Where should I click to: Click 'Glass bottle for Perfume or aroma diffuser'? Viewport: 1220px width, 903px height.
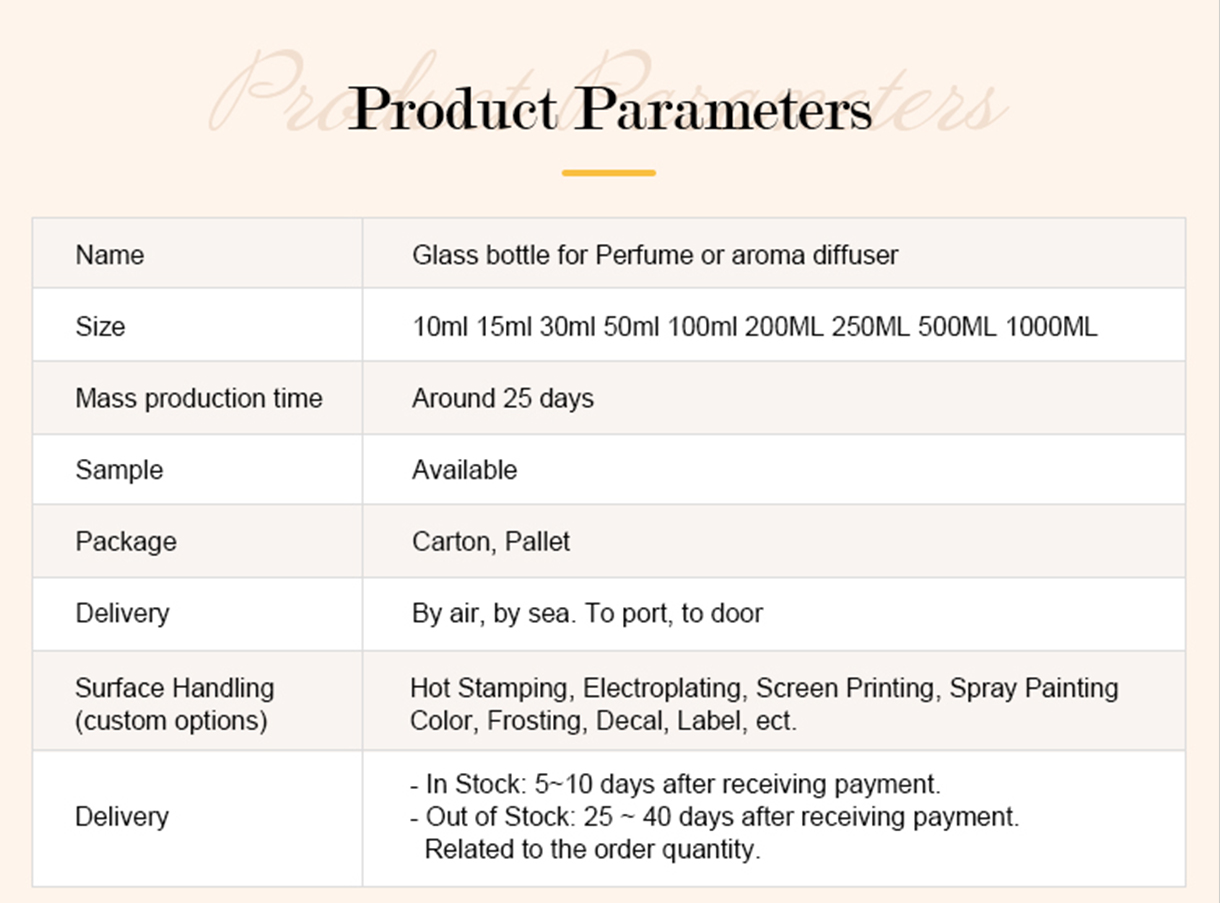pos(654,255)
